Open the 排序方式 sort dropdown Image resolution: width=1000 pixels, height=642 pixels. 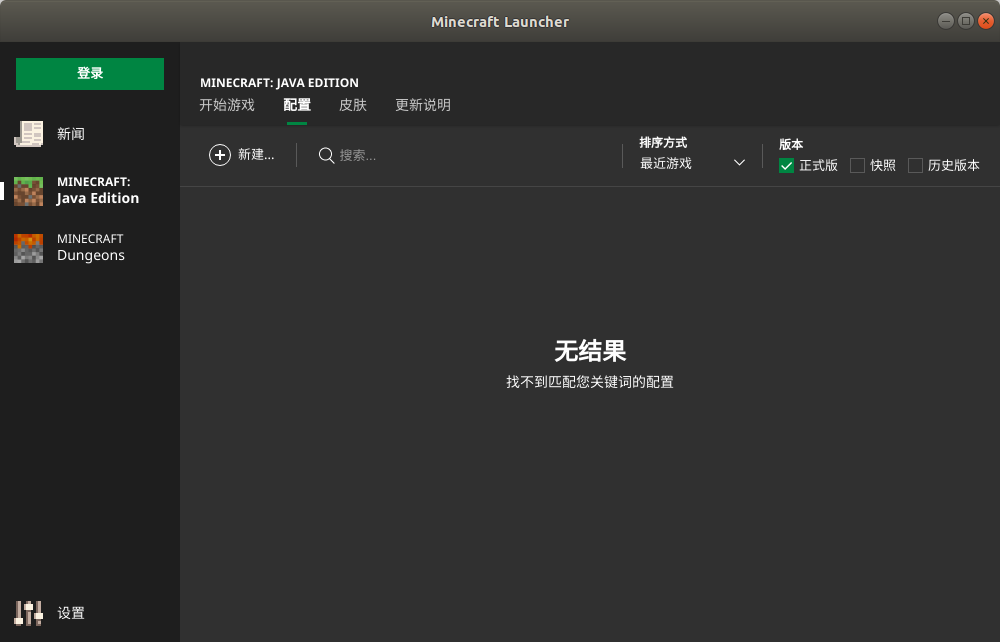click(693, 163)
